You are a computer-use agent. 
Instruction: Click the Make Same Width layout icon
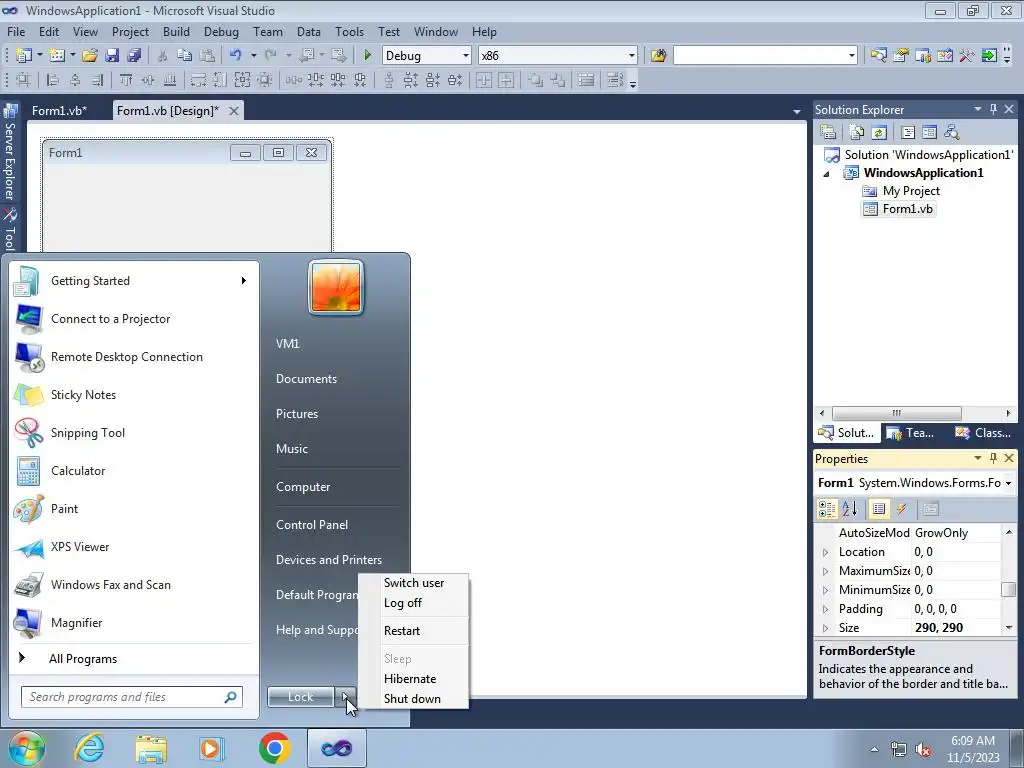pos(199,80)
